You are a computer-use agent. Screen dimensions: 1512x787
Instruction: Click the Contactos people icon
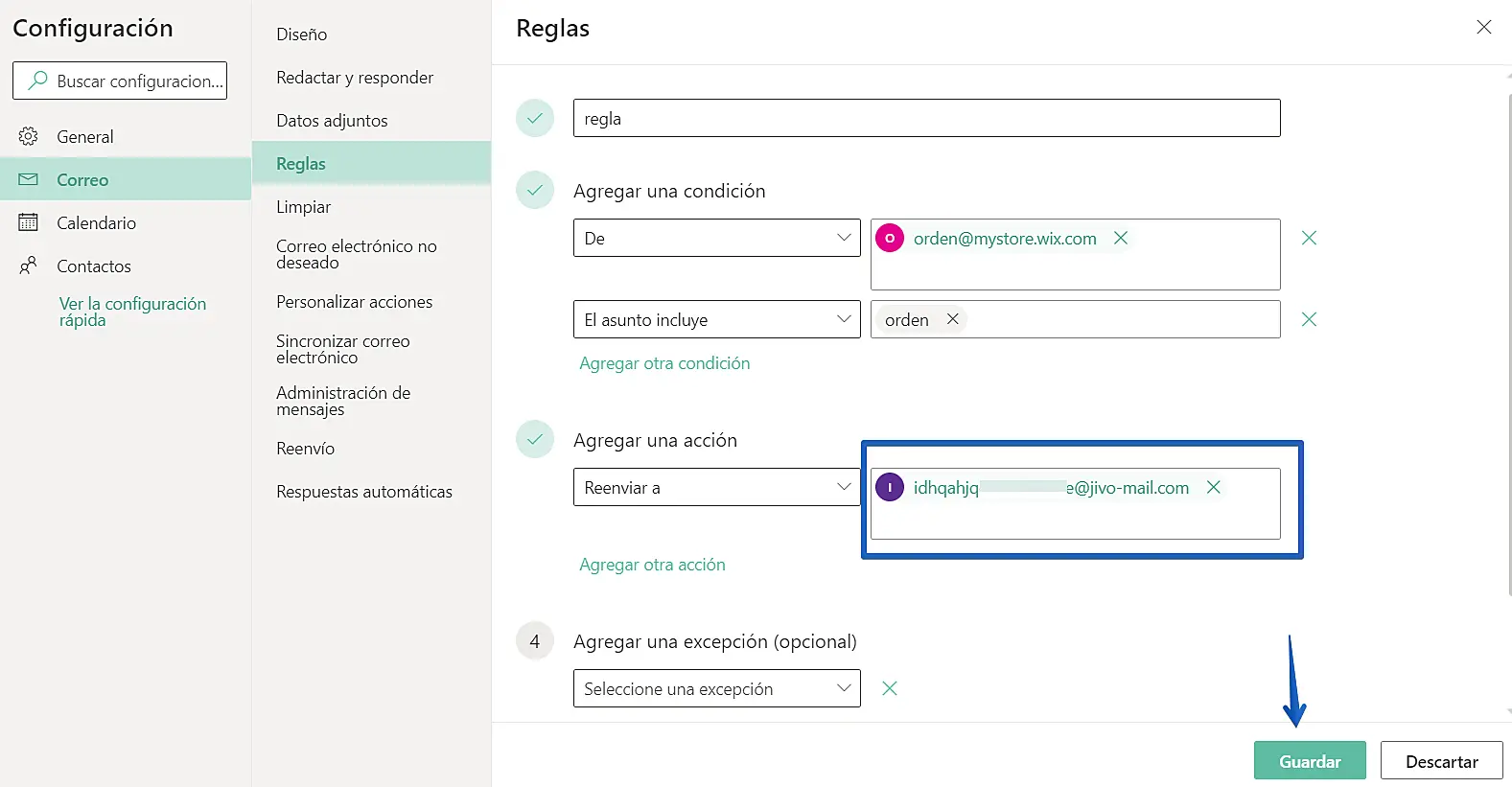29,266
